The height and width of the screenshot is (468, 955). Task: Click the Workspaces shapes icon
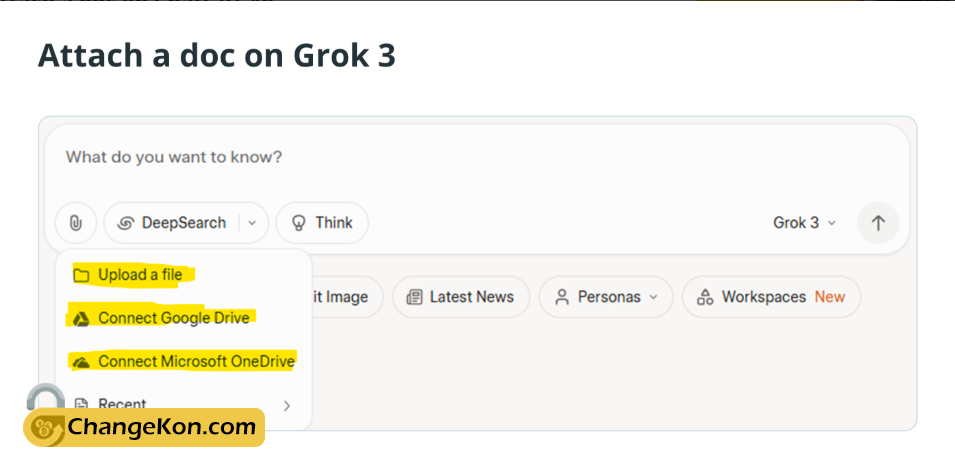(x=705, y=297)
